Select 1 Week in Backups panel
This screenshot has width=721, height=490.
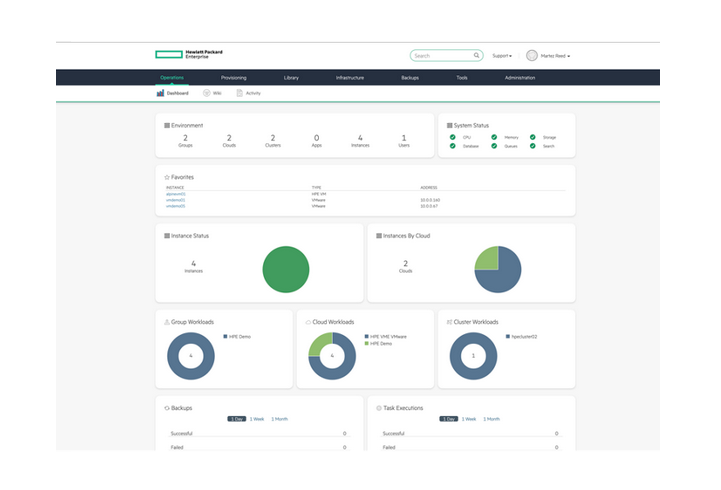tap(257, 419)
